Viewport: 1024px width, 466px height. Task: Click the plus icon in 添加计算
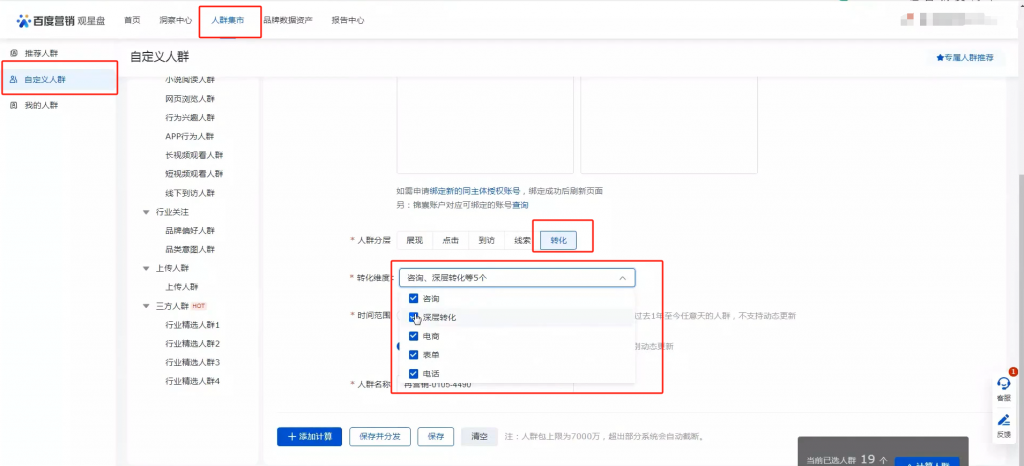[x=292, y=437]
